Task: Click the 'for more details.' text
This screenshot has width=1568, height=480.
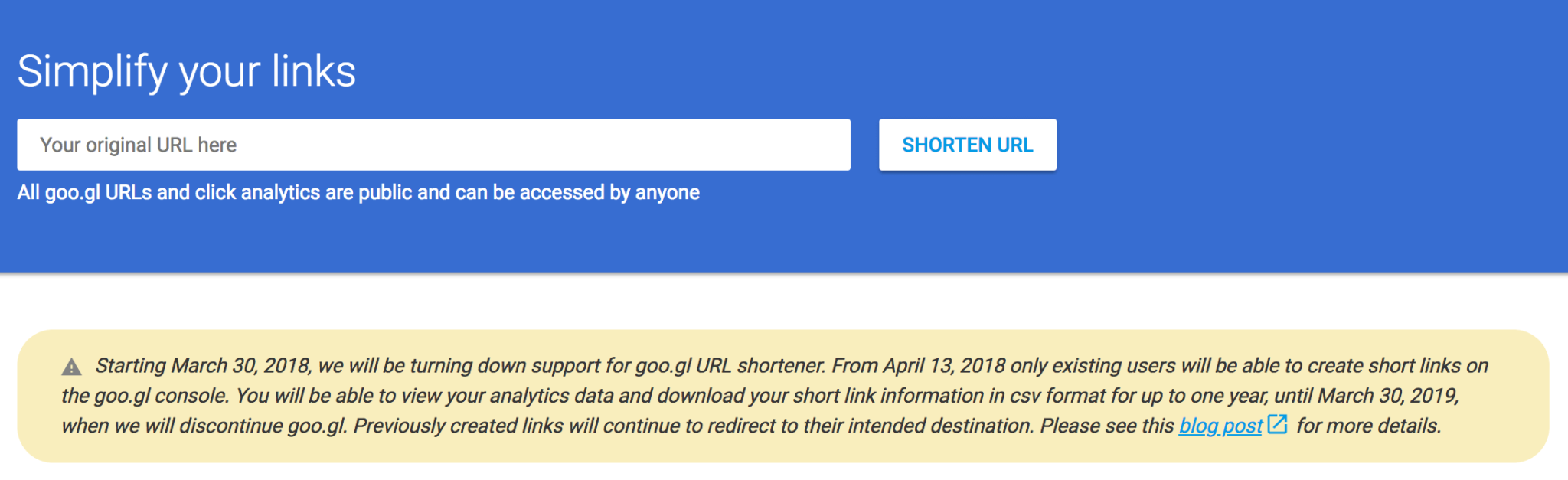Action: click(1368, 426)
